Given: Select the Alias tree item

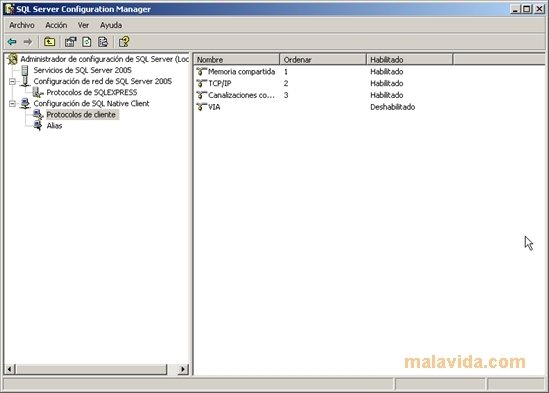Looking at the screenshot, I should click(54, 126).
